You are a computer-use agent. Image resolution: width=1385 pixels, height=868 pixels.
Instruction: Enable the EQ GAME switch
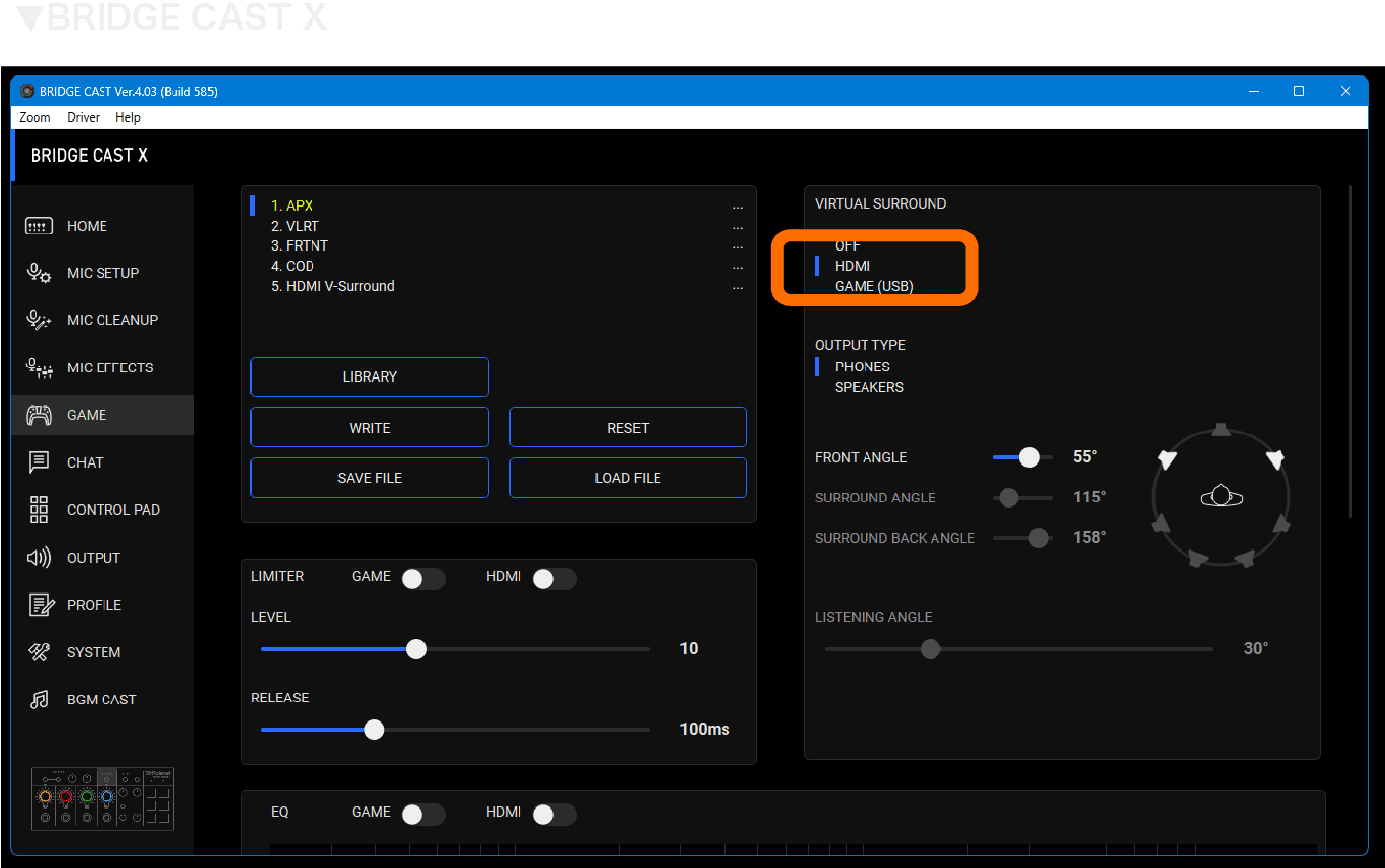coord(423,814)
